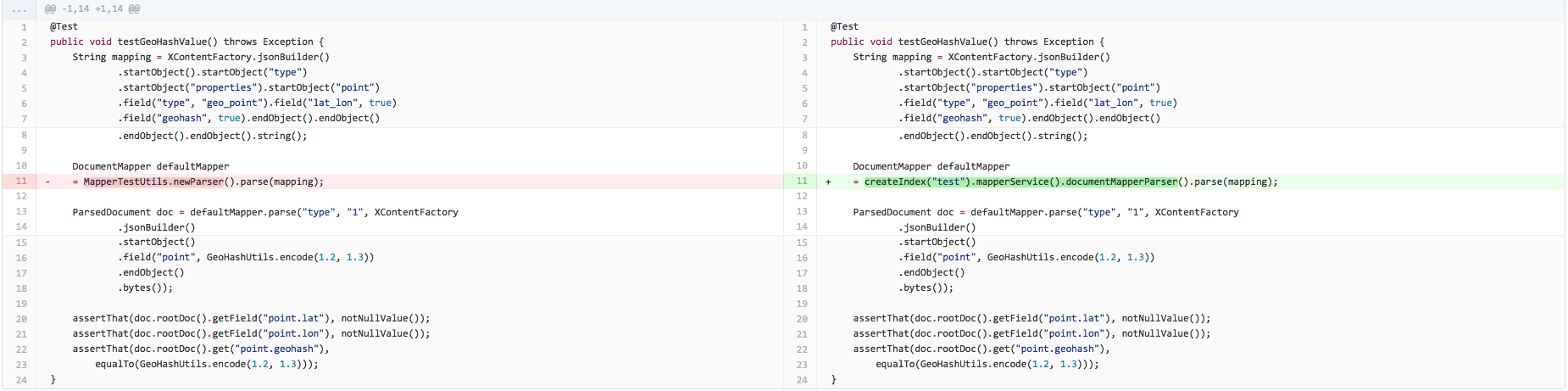This screenshot has width=1568, height=391.
Task: Click line number 14 in the right pane
Action: click(802, 227)
